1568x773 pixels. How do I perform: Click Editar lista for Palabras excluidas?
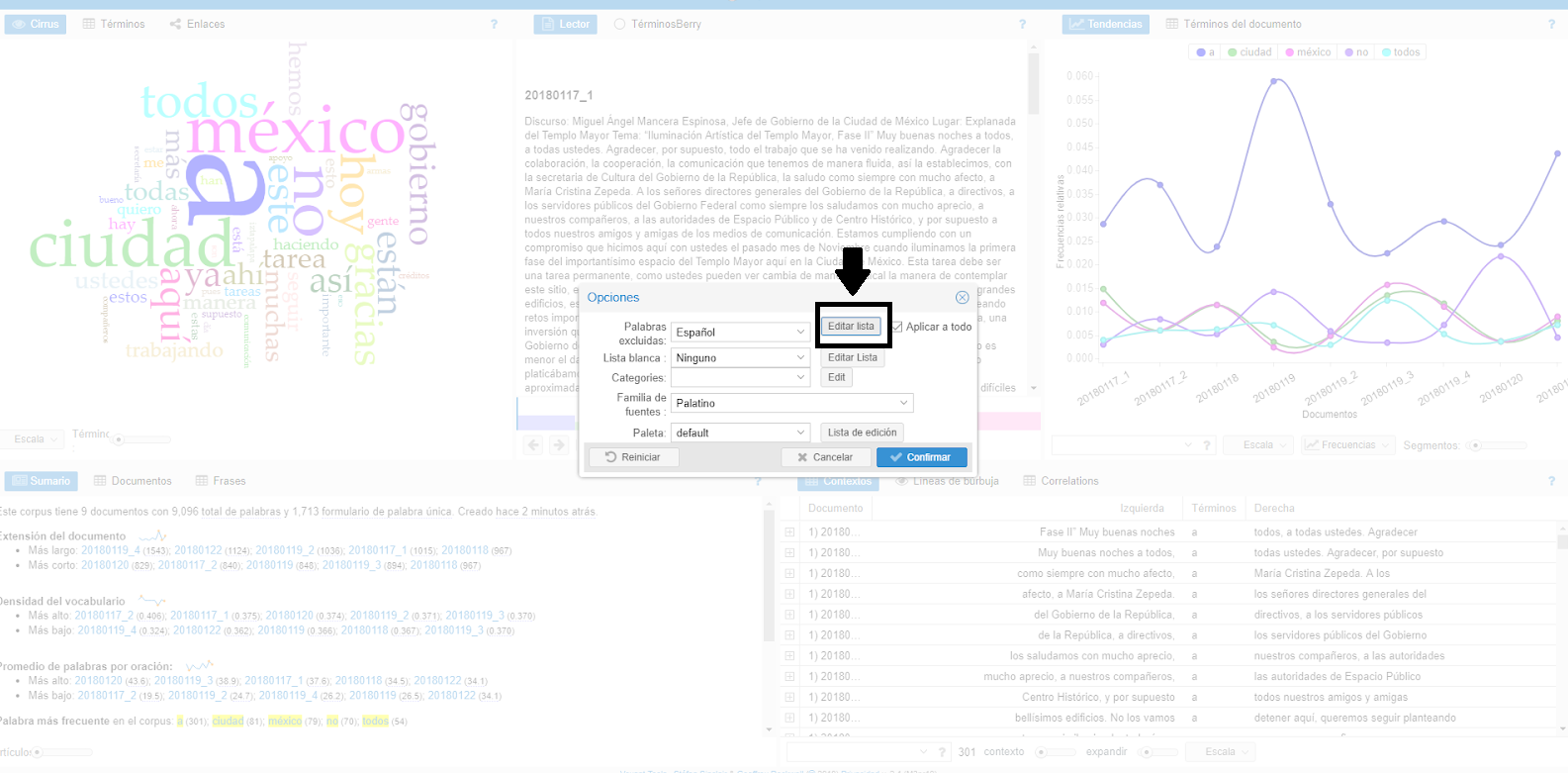tap(851, 327)
